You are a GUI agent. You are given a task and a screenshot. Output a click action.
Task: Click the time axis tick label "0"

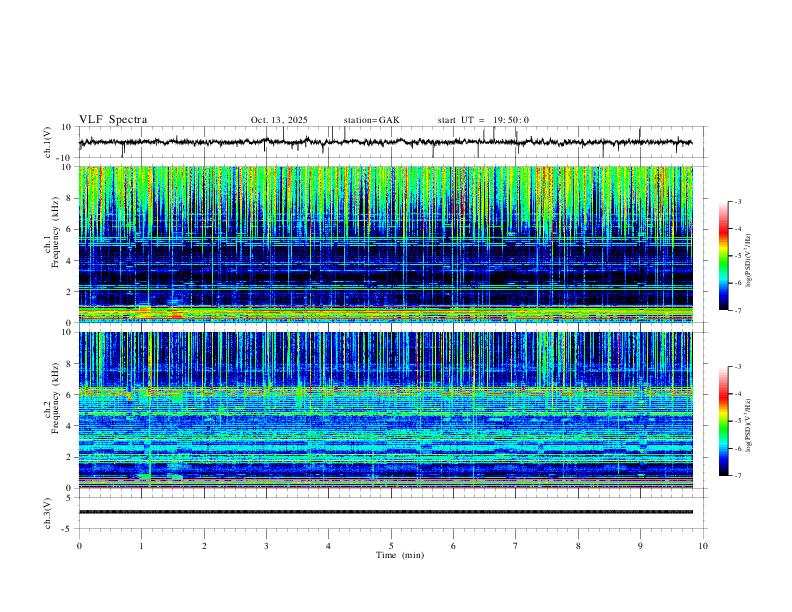click(x=79, y=546)
